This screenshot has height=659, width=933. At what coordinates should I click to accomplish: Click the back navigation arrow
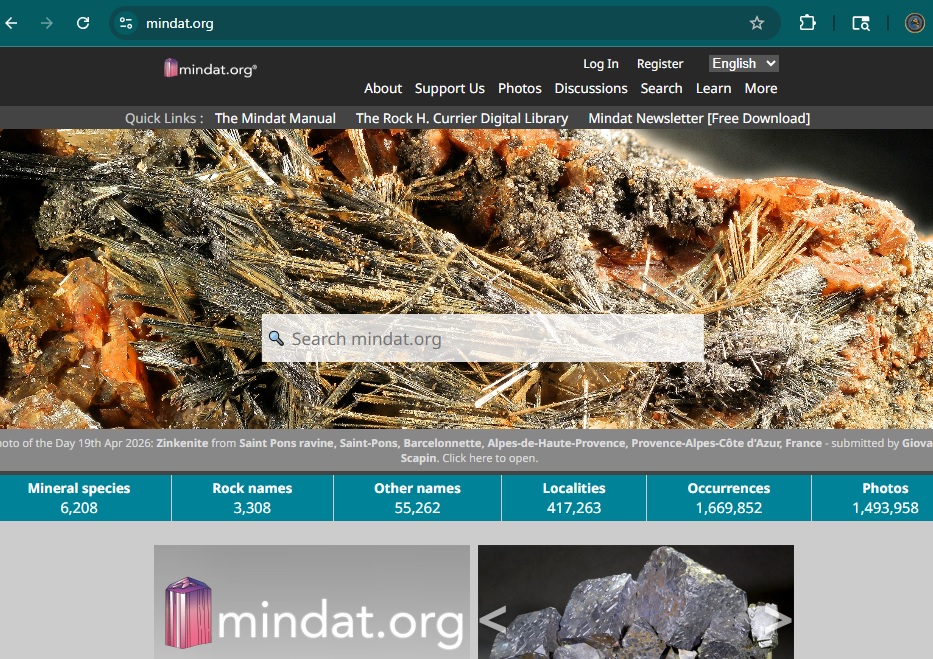point(13,22)
